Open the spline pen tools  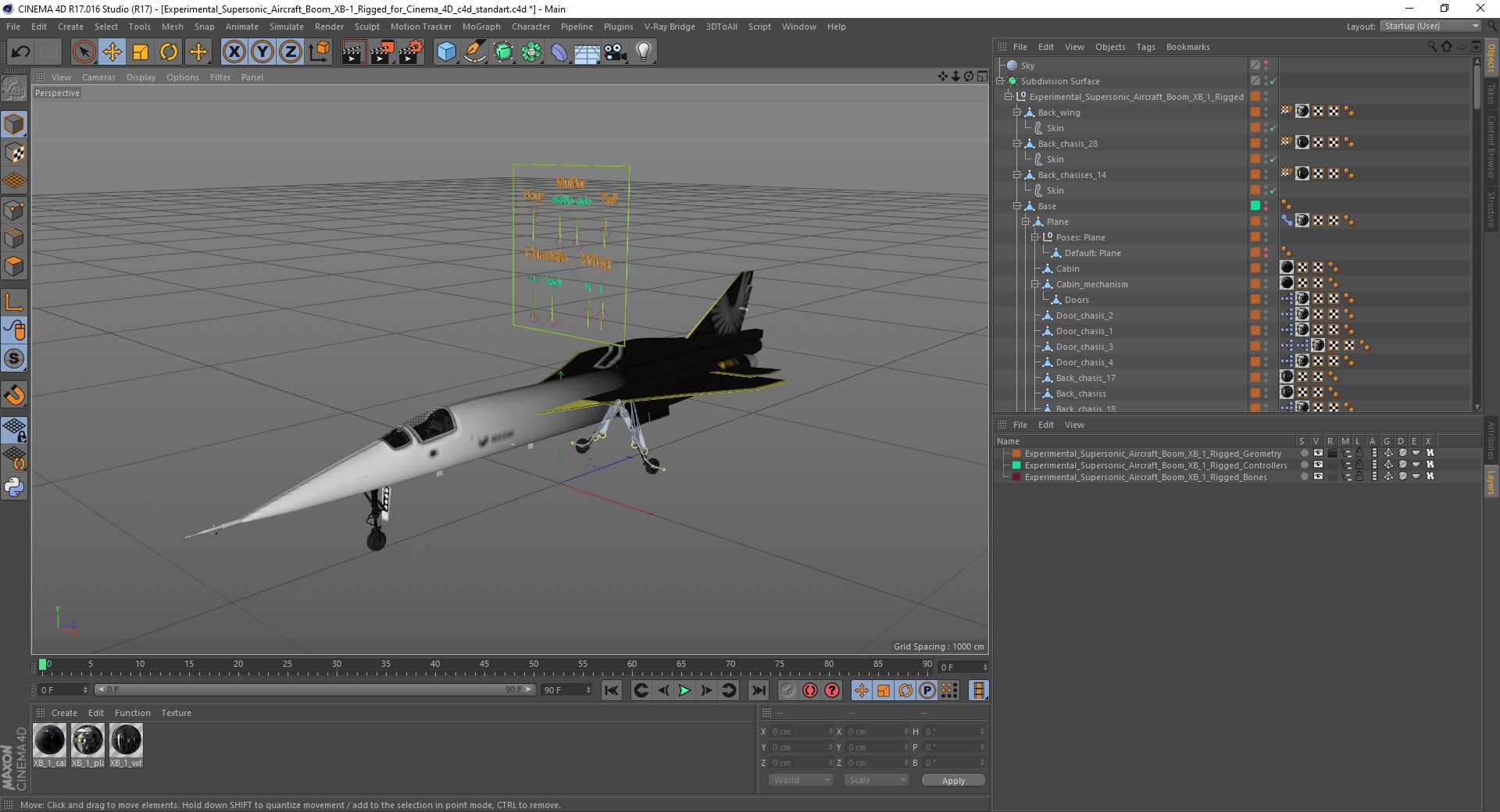pos(475,52)
